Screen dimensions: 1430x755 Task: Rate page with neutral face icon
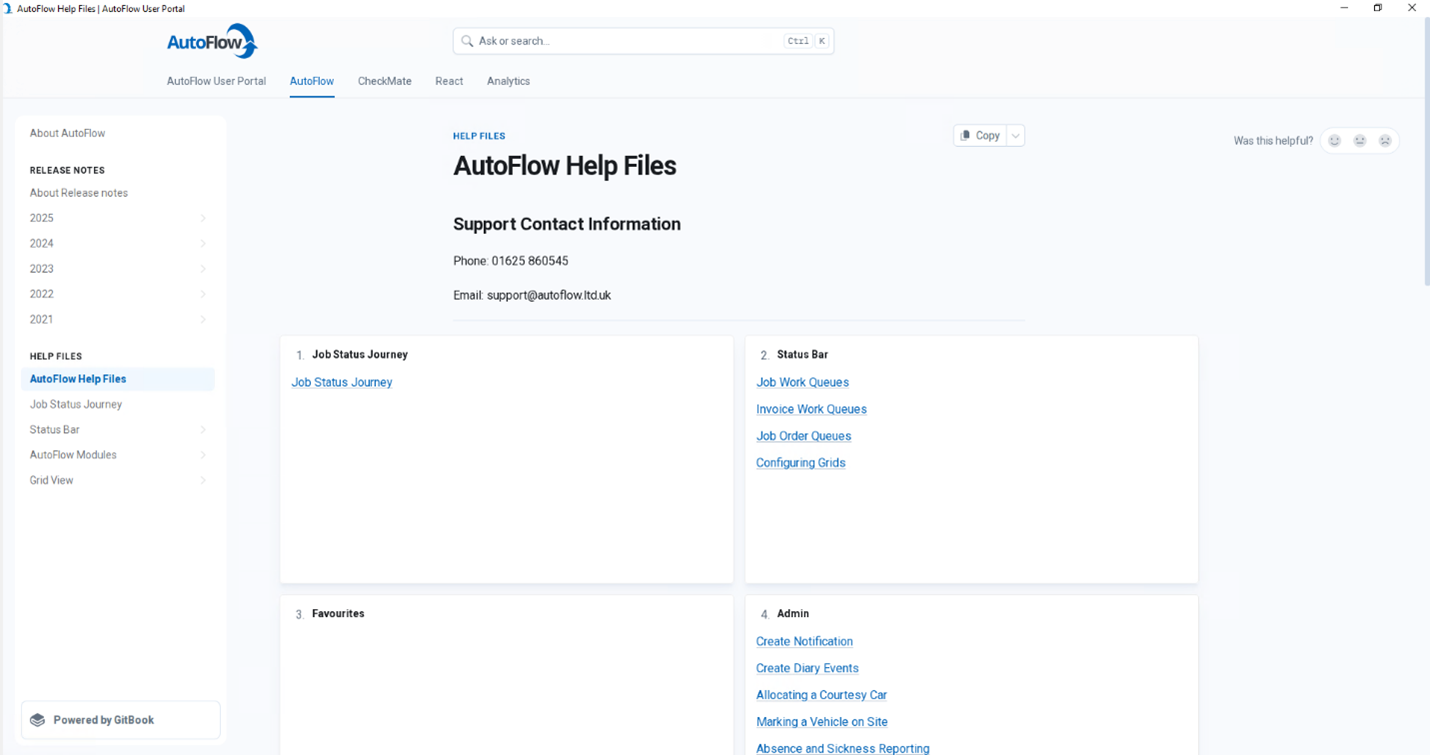[1360, 141]
